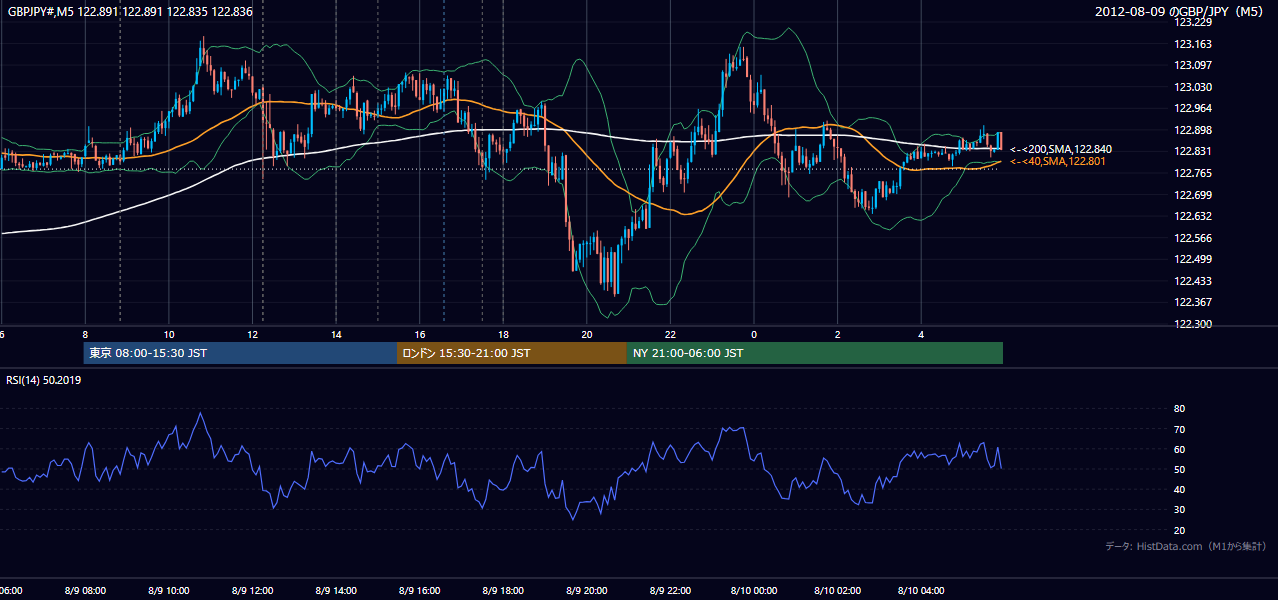Screen dimensions: 1278x600
Task: Click price axis value 122.300
Action: point(1194,324)
